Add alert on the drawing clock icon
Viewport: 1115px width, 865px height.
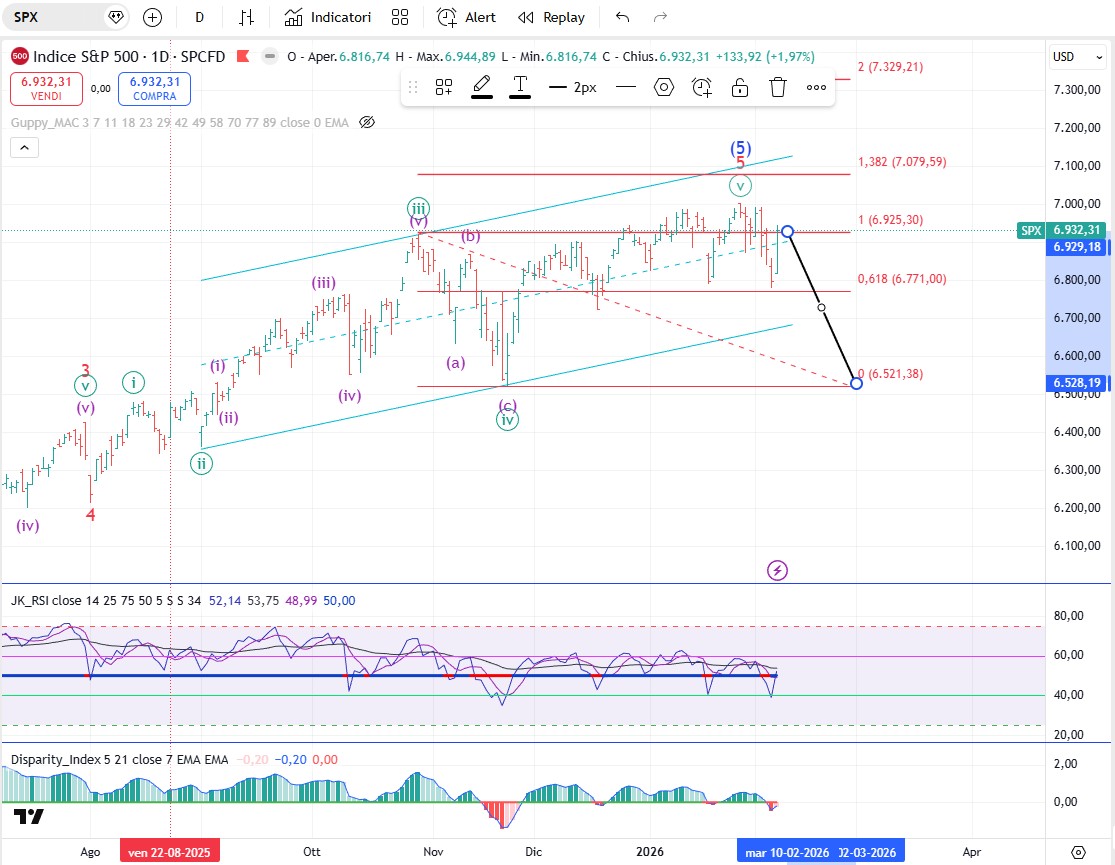click(702, 87)
